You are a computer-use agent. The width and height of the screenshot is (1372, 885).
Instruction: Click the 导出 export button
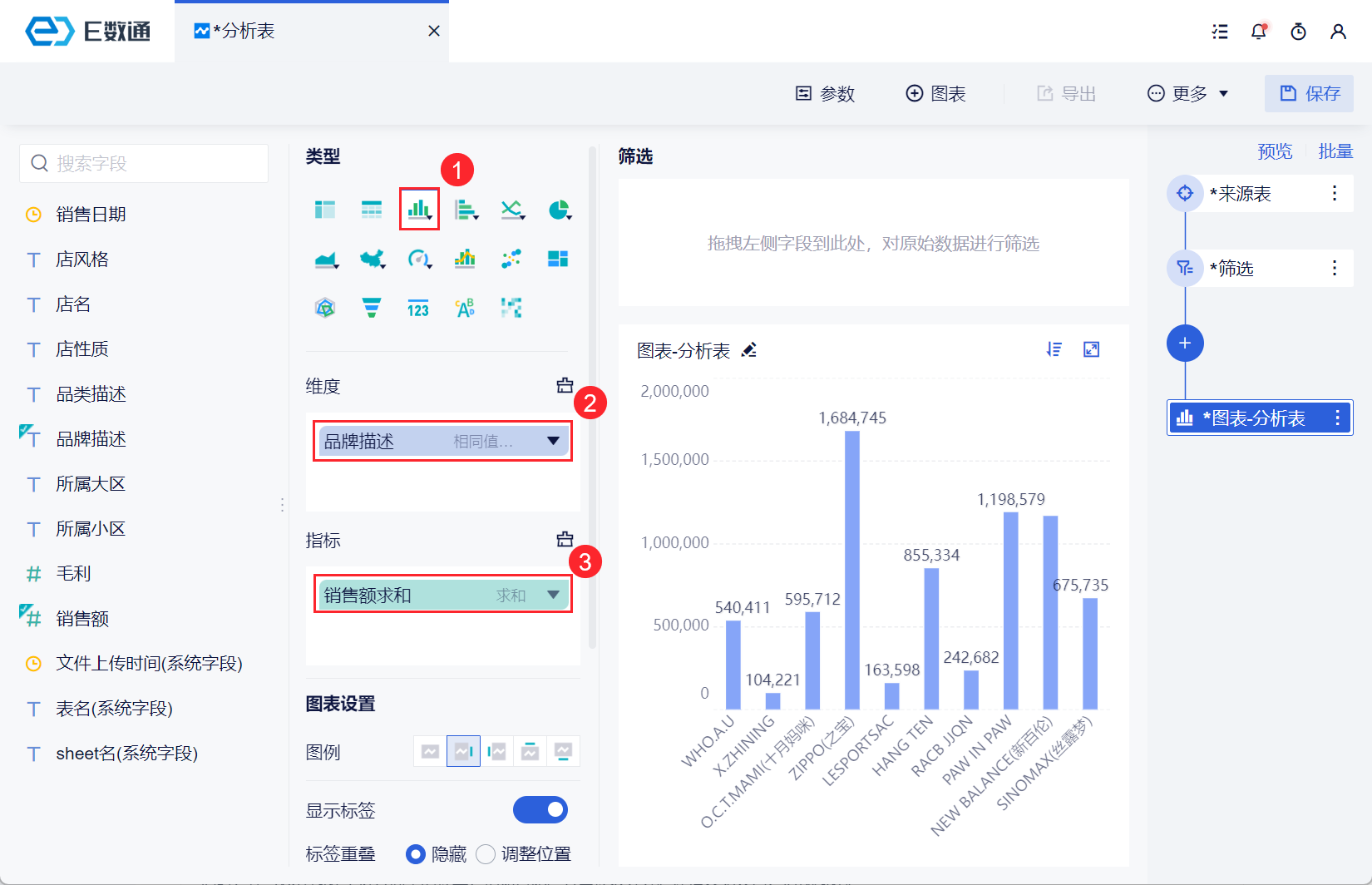click(1066, 93)
